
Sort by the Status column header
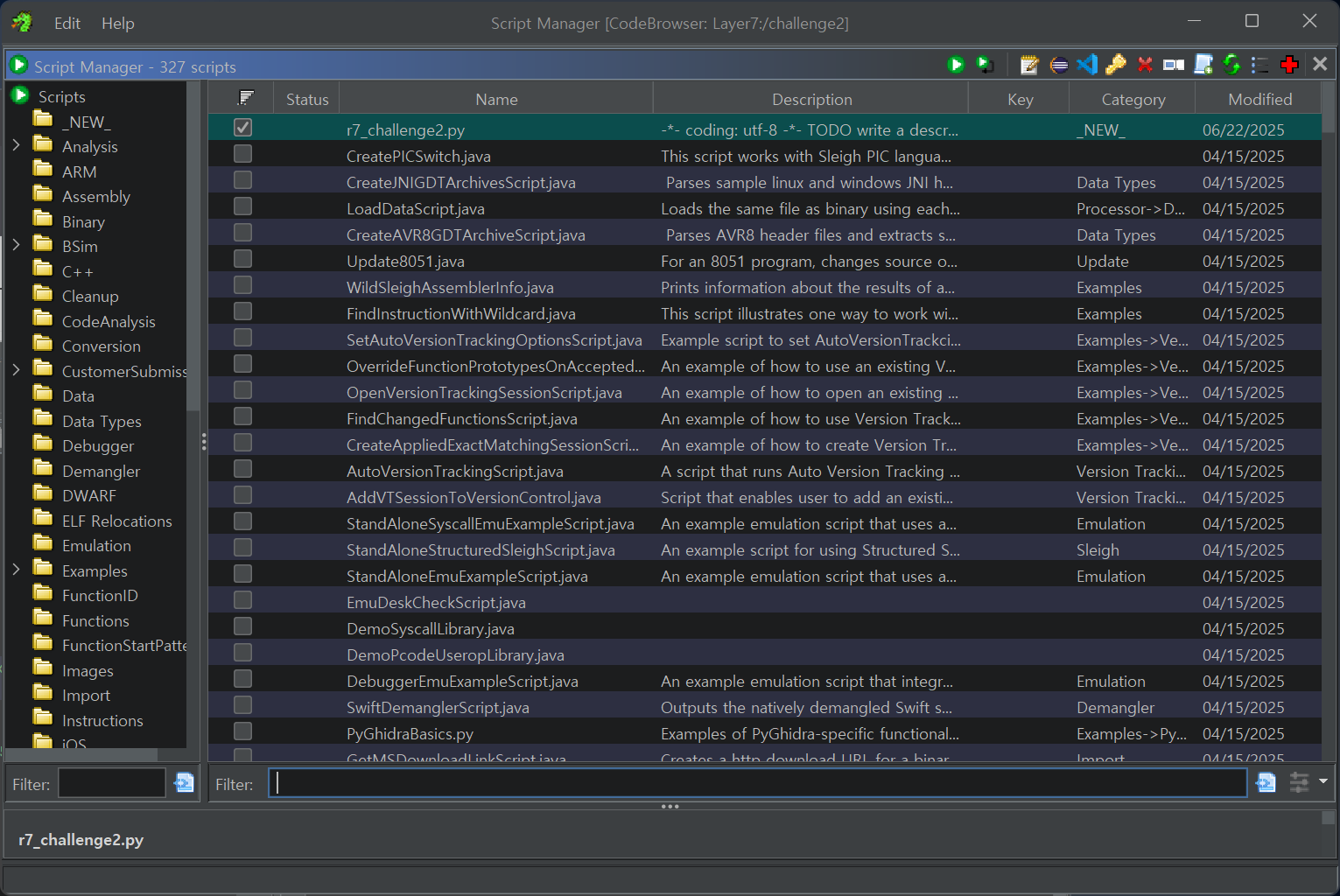click(x=307, y=99)
